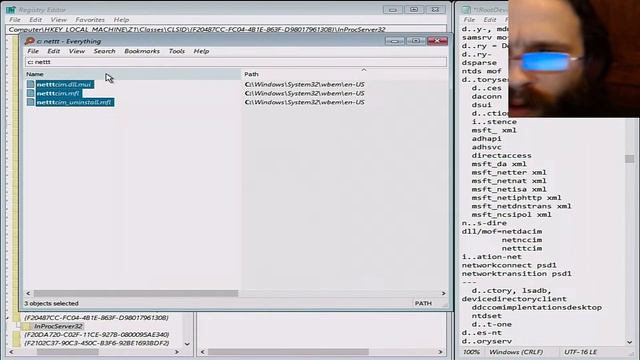Open Edit menu in Registry Editor
Screen dimensions: 640x360
[x=35, y=20]
